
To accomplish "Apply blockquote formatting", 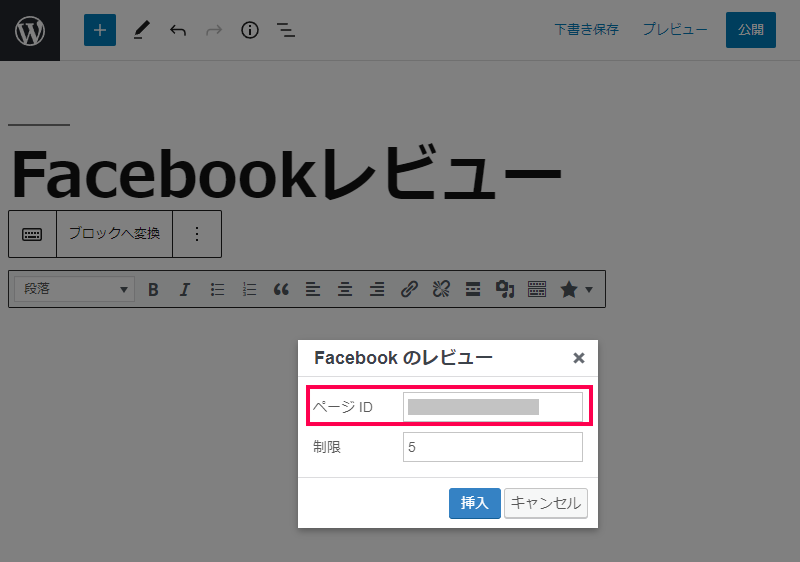I will [281, 290].
